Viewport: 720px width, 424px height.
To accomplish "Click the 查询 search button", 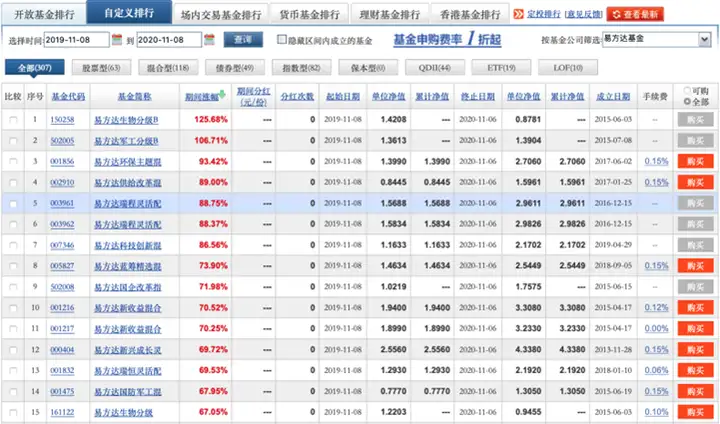I will (x=243, y=40).
